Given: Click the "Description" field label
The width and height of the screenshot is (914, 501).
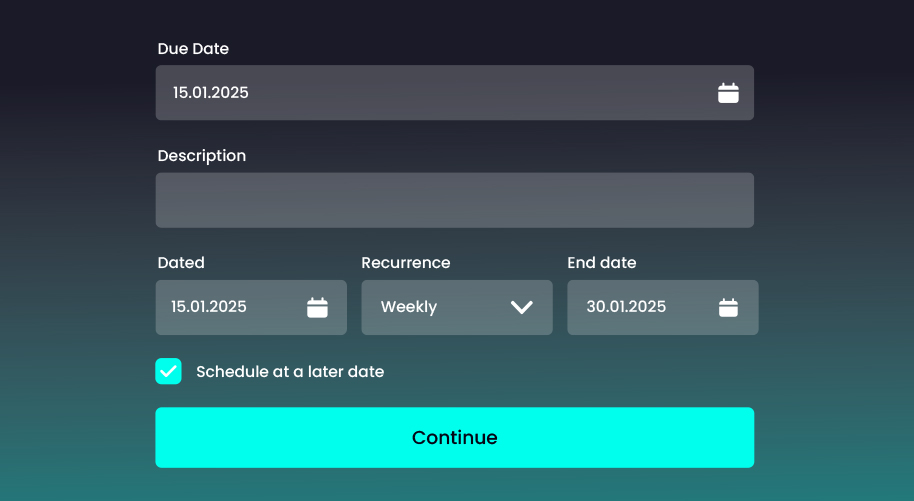Looking at the screenshot, I should click(201, 155).
